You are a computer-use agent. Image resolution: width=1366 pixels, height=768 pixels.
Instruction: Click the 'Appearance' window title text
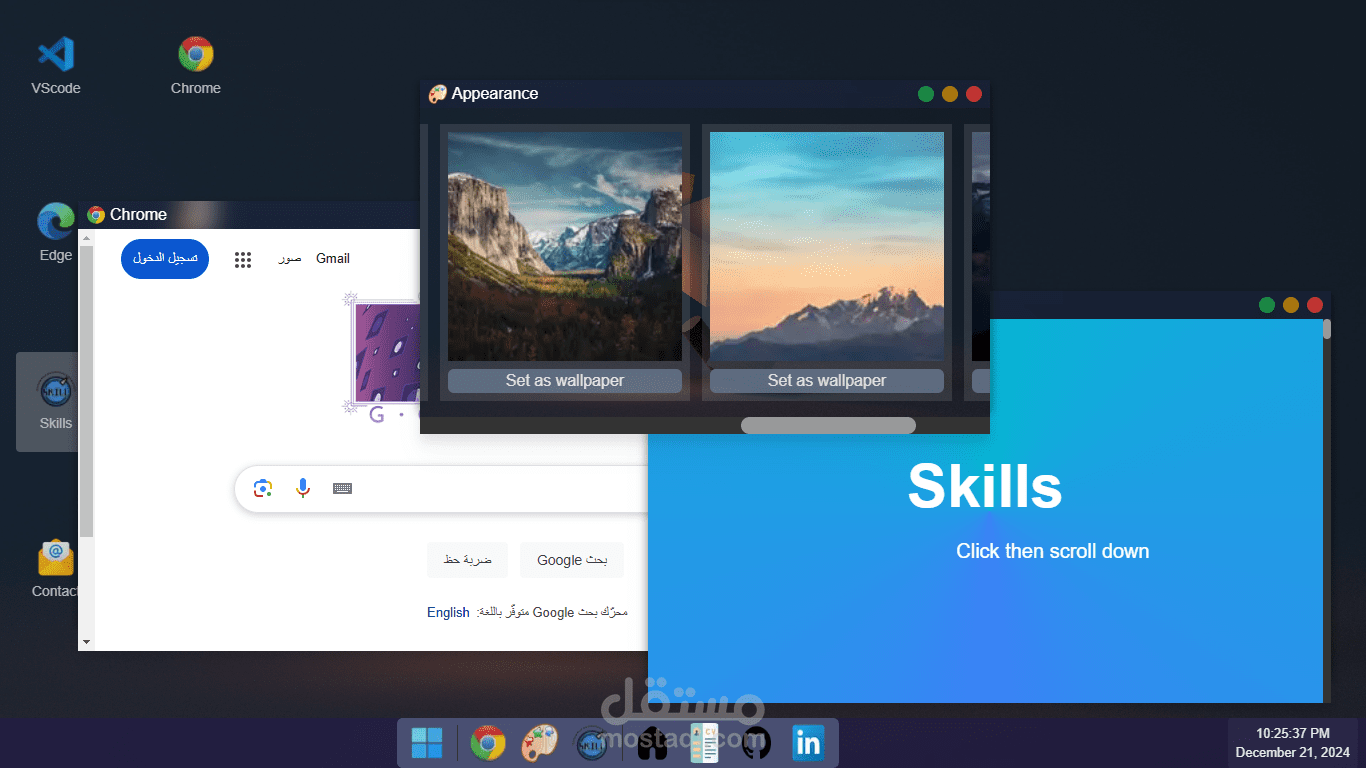point(495,94)
